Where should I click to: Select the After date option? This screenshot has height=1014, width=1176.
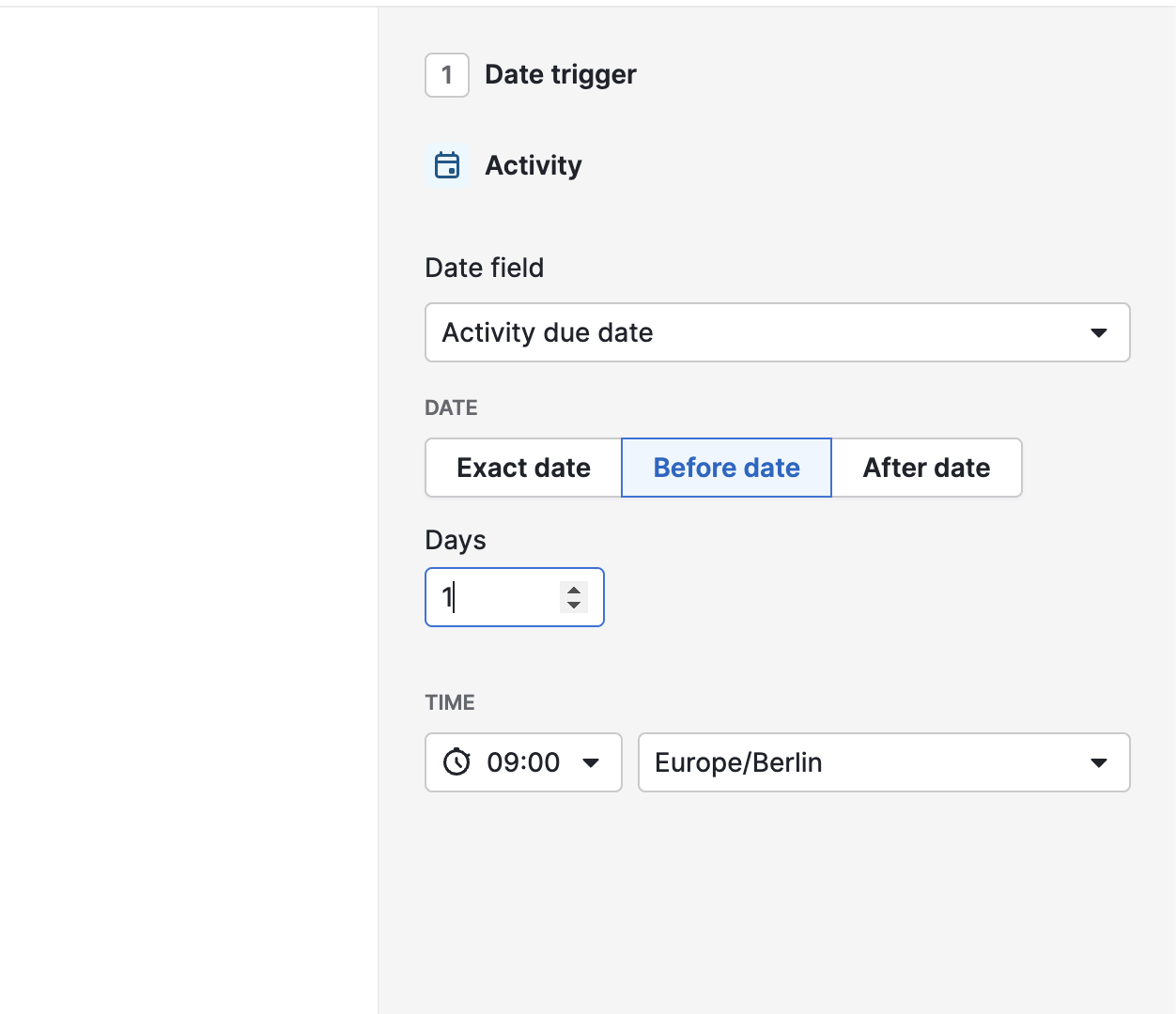[926, 468]
